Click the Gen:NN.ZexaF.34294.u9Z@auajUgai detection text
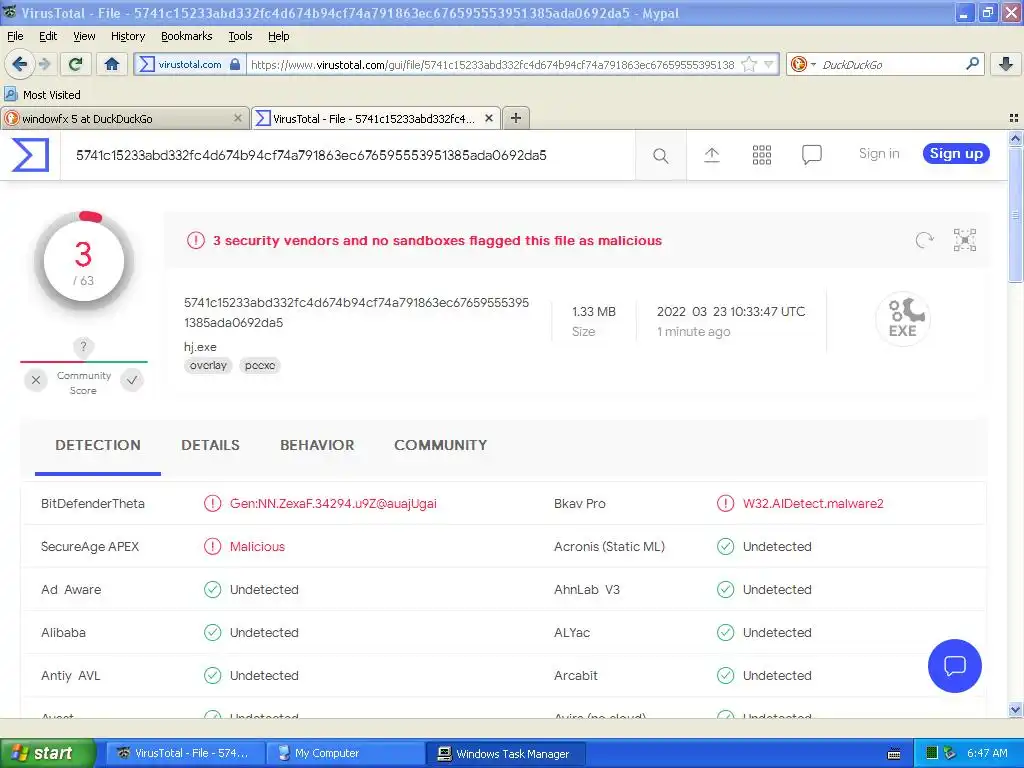The height and width of the screenshot is (768, 1024). [333, 504]
